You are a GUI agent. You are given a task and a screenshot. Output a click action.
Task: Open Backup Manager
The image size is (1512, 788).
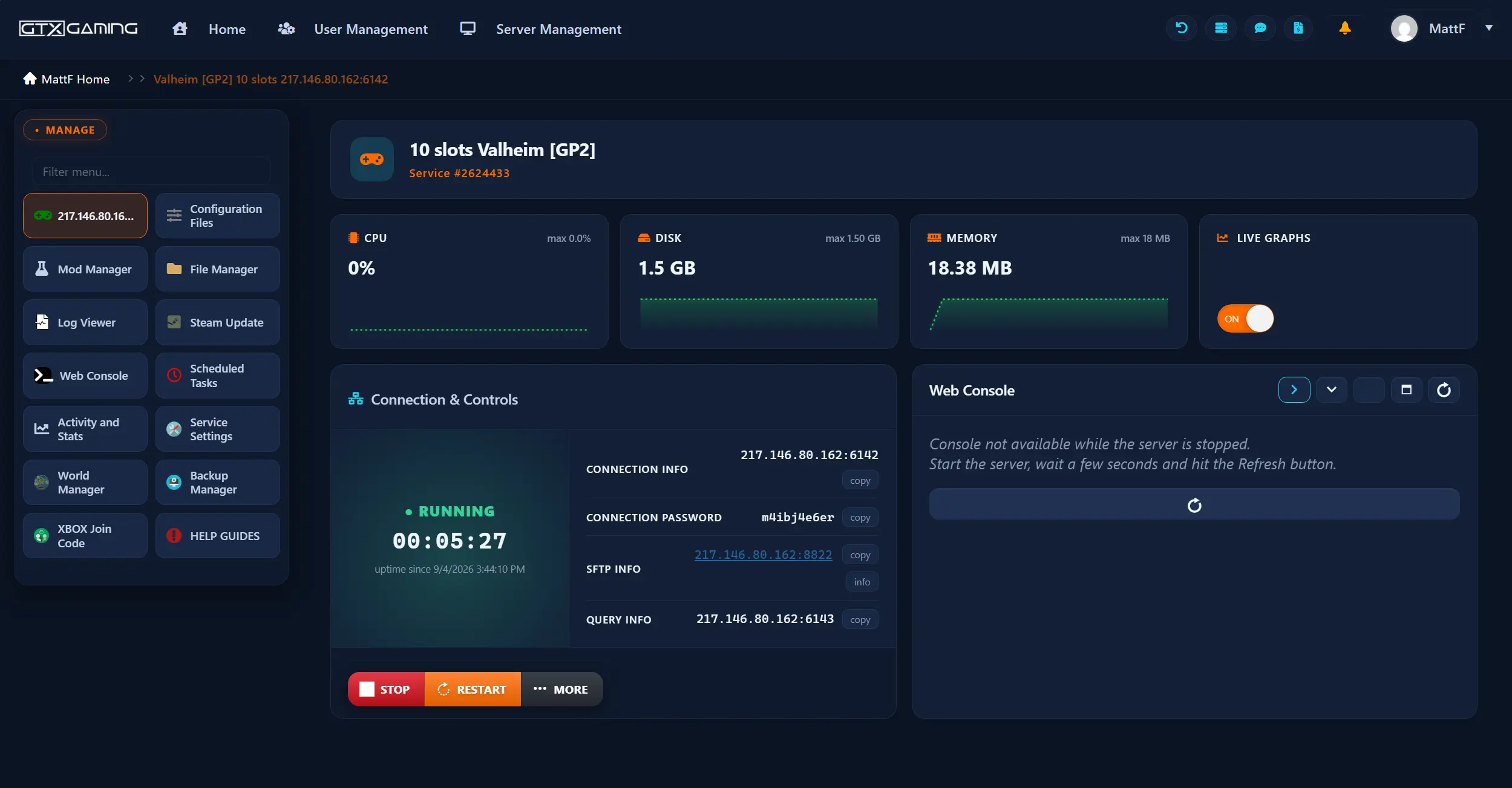click(x=218, y=482)
